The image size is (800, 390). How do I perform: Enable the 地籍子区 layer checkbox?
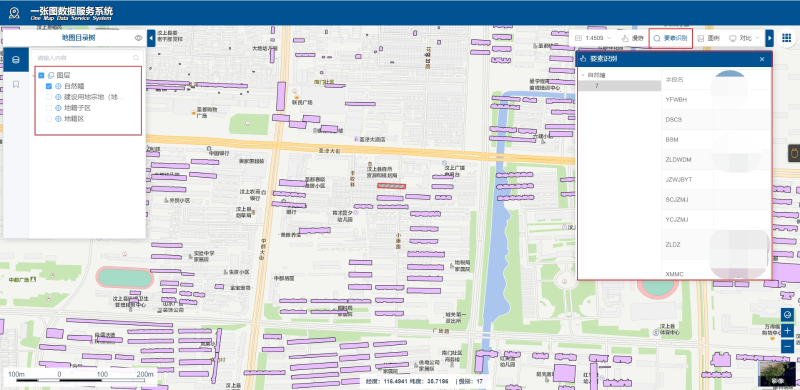(x=49, y=108)
